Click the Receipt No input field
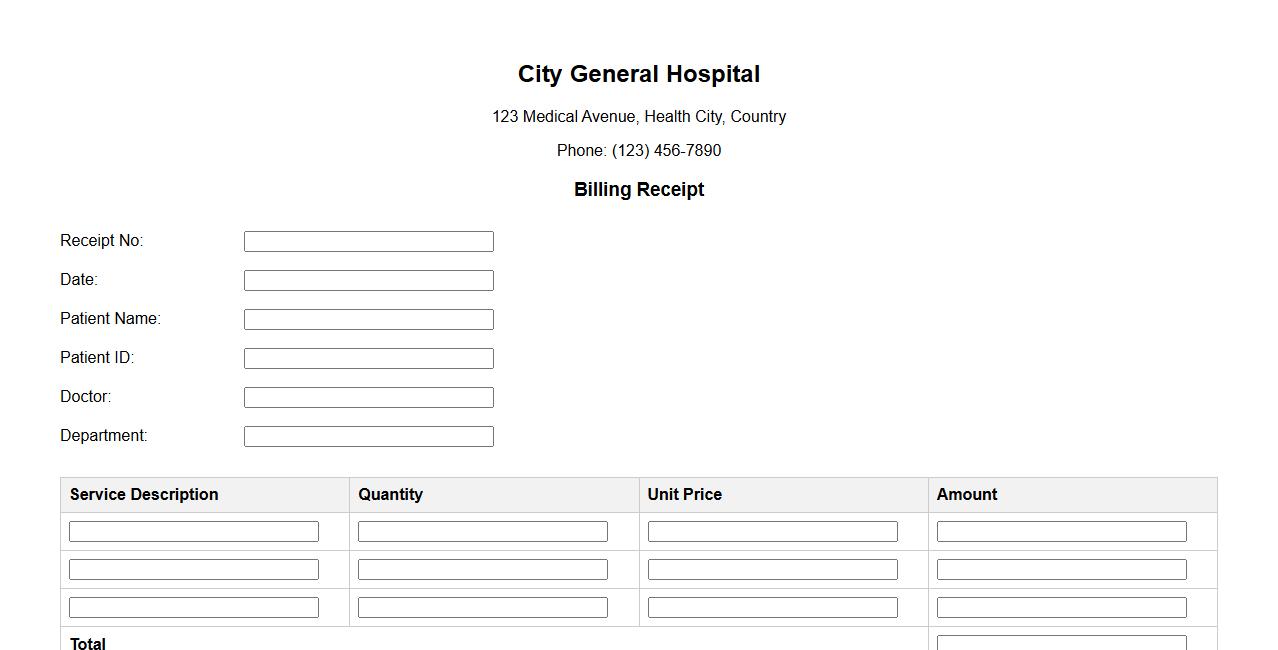This screenshot has width=1278, height=650. [368, 241]
